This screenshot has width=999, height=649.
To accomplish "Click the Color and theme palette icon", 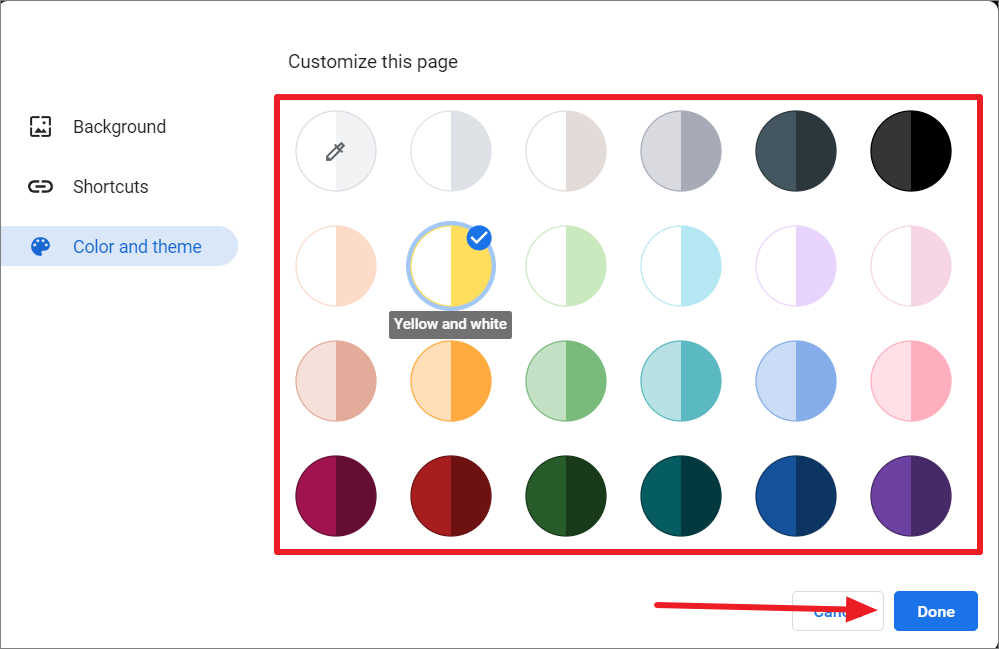I will 40,246.
